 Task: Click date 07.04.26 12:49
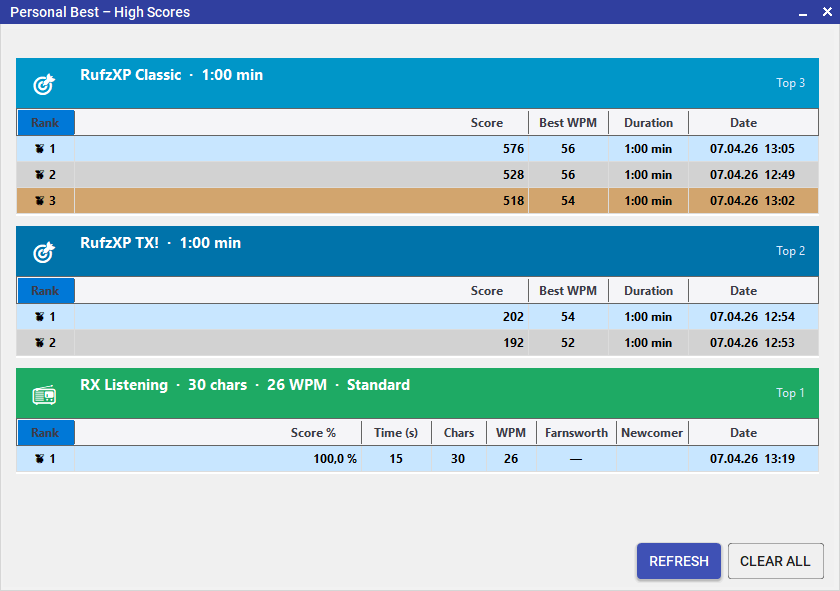coord(753,175)
